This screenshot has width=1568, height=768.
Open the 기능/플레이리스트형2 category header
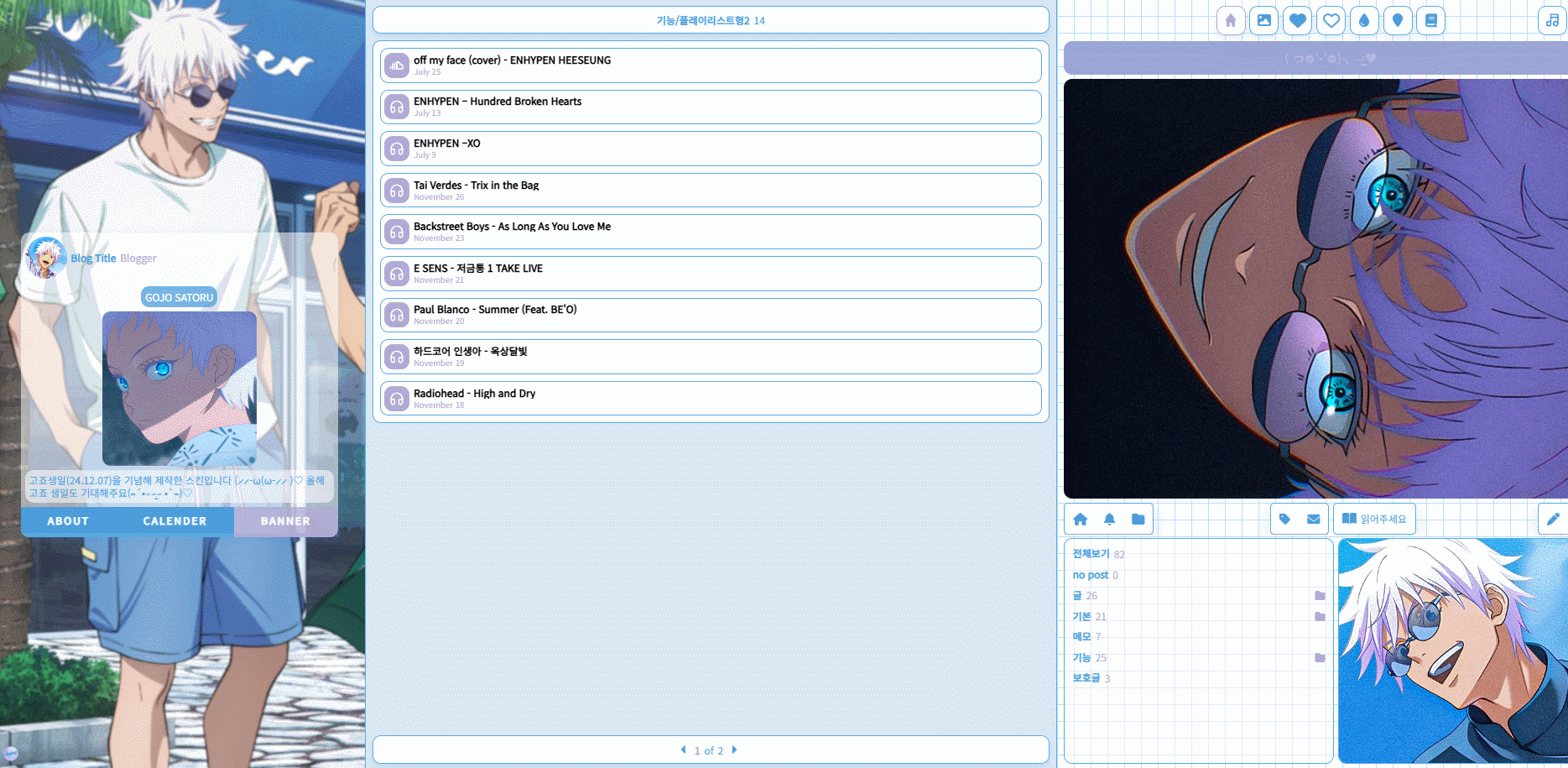[x=703, y=21]
